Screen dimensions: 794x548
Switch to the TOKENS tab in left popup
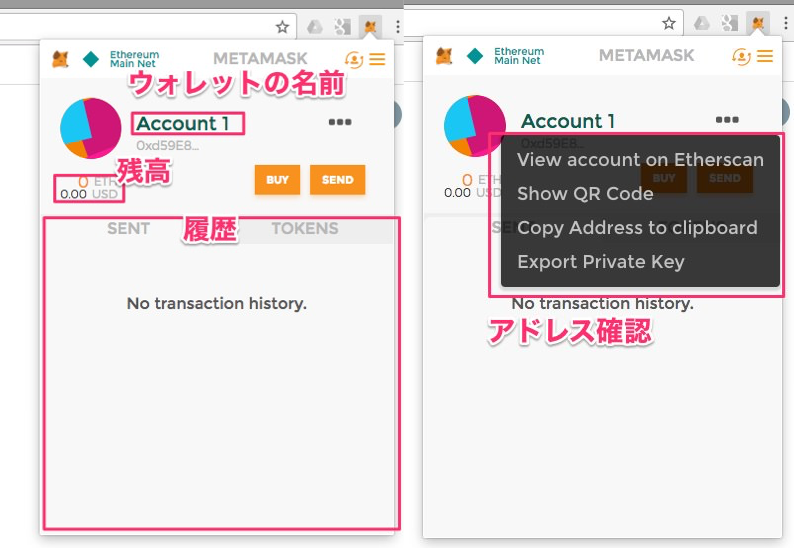[x=305, y=228]
